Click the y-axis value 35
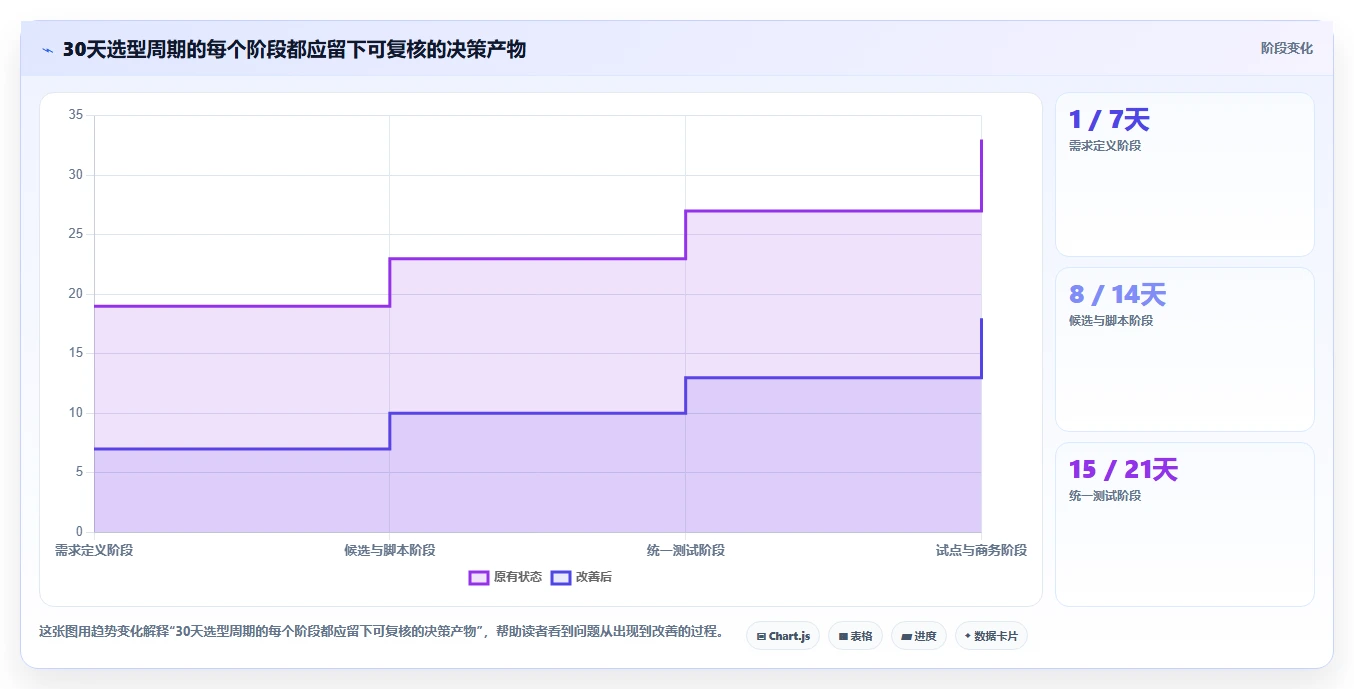 (x=75, y=115)
